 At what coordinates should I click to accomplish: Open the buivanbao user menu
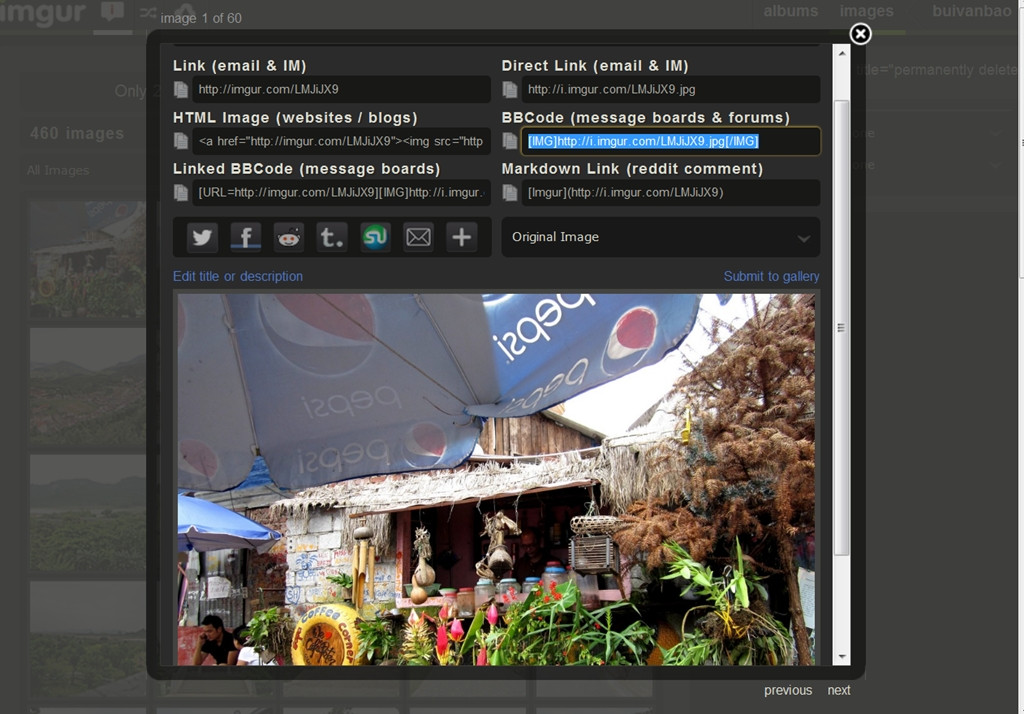click(x=972, y=11)
